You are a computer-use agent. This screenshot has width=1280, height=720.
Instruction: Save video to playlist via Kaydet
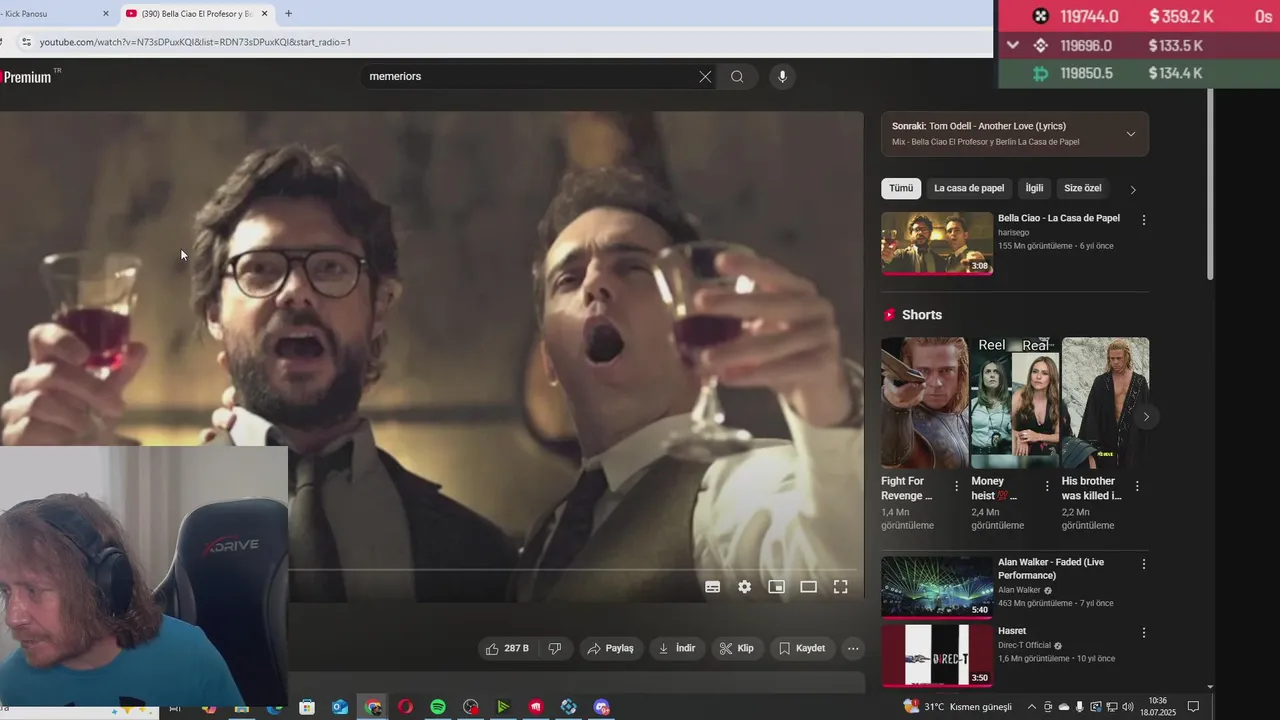(802, 648)
